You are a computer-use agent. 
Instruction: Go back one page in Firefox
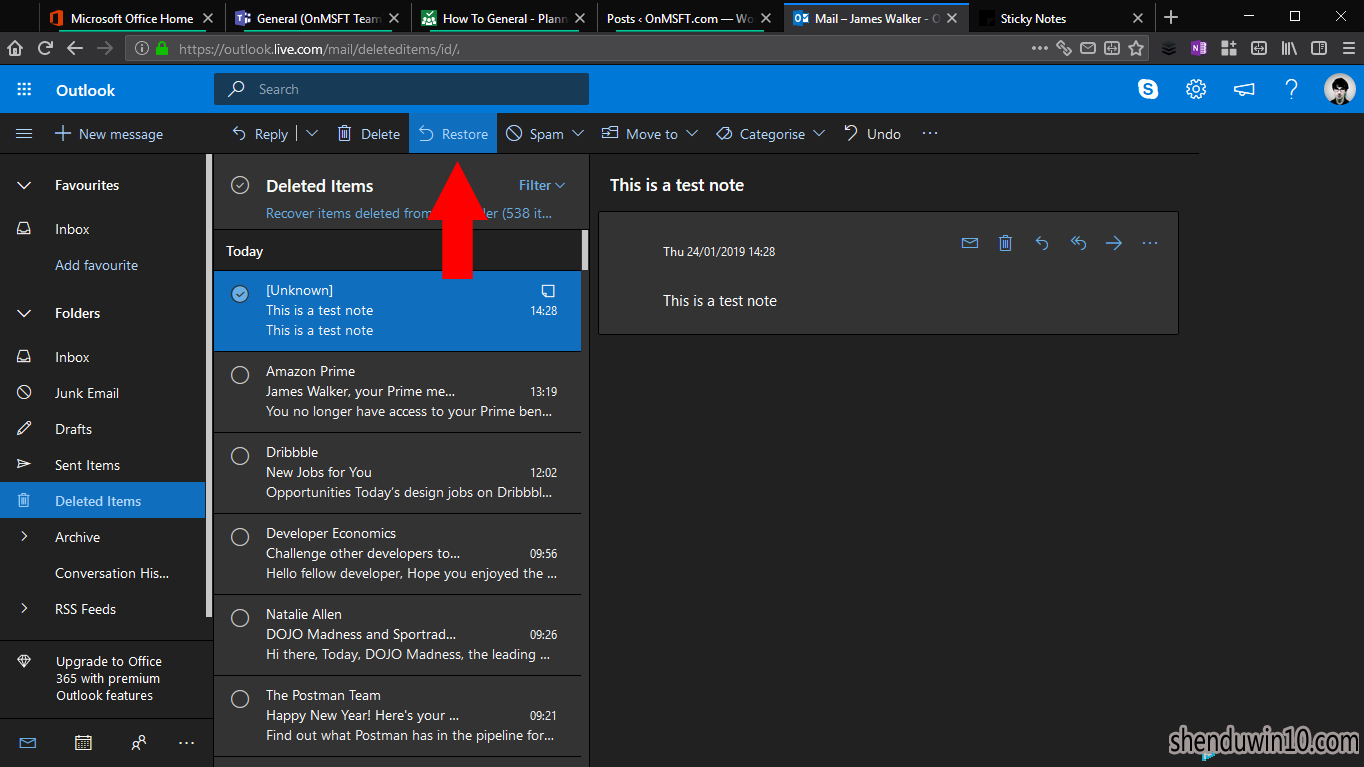click(75, 47)
